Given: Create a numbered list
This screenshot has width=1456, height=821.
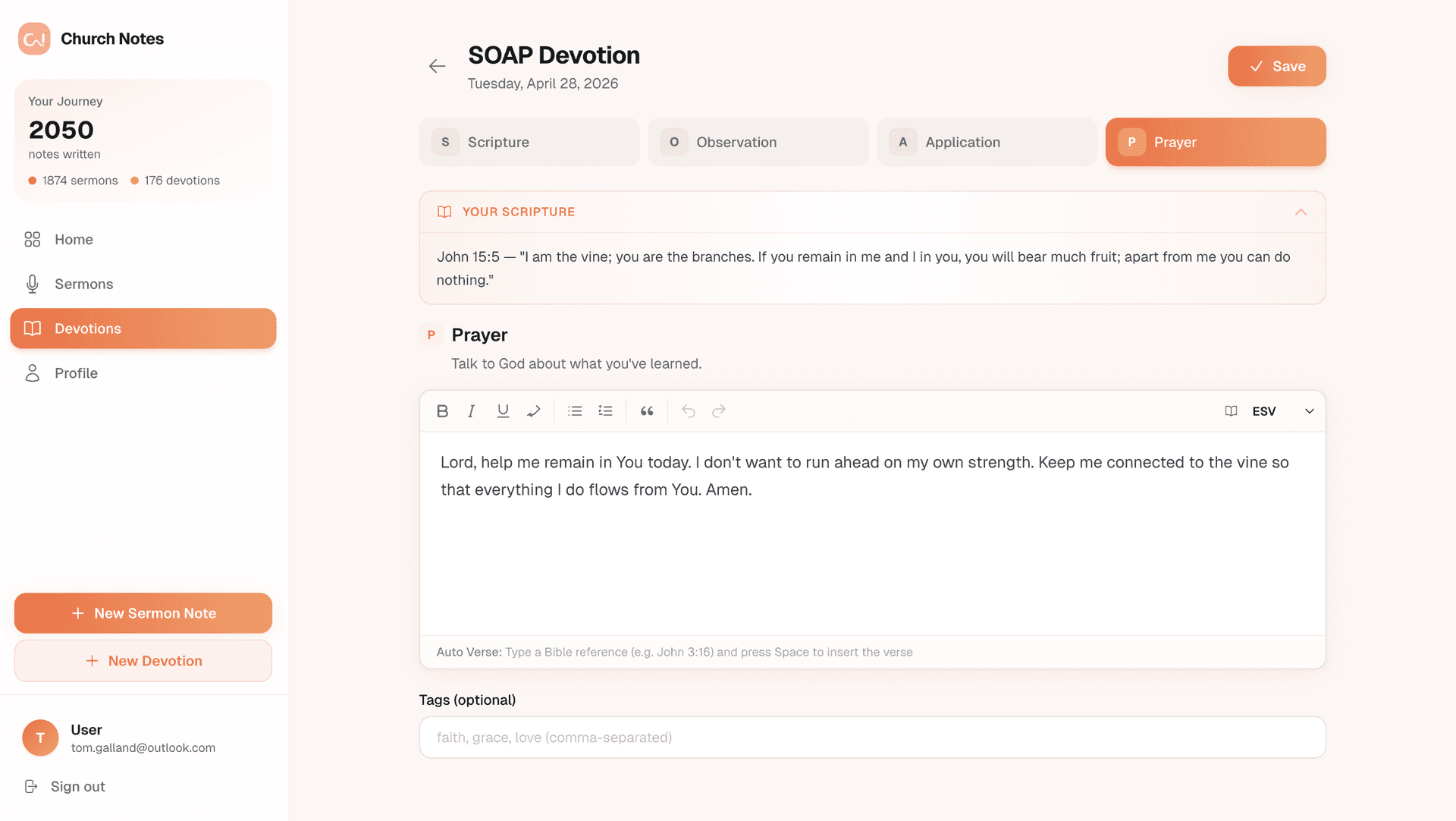Looking at the screenshot, I should coord(605,410).
